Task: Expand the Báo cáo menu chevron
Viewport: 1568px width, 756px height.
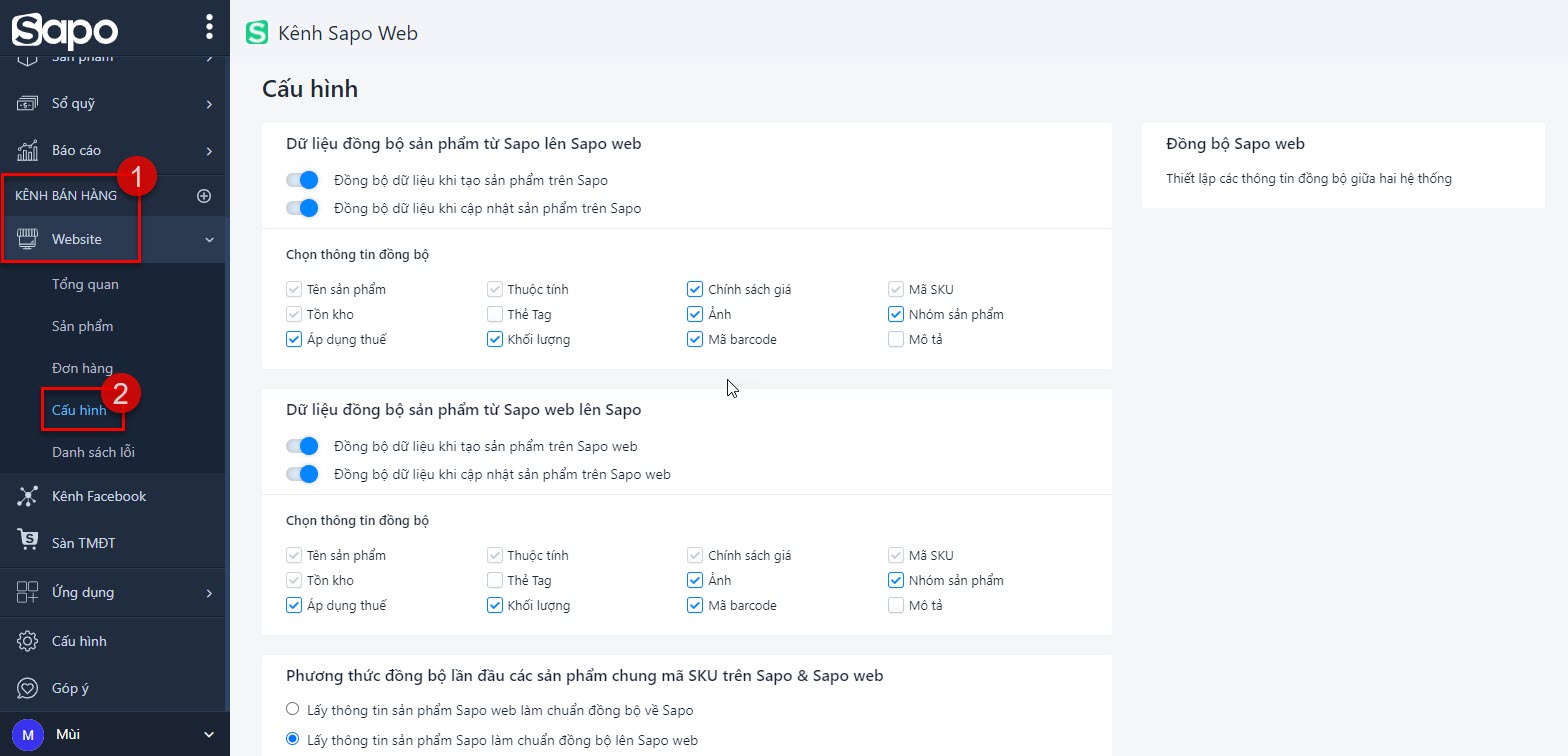Action: coord(209,151)
